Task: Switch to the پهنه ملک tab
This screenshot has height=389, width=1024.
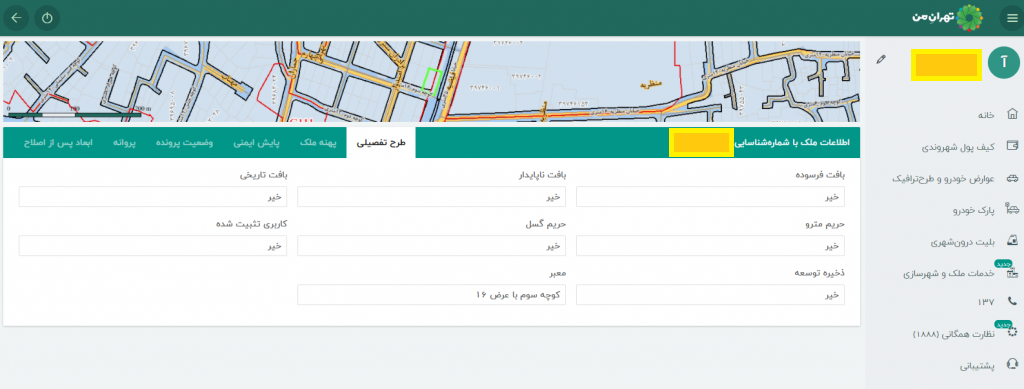Action: point(318,143)
